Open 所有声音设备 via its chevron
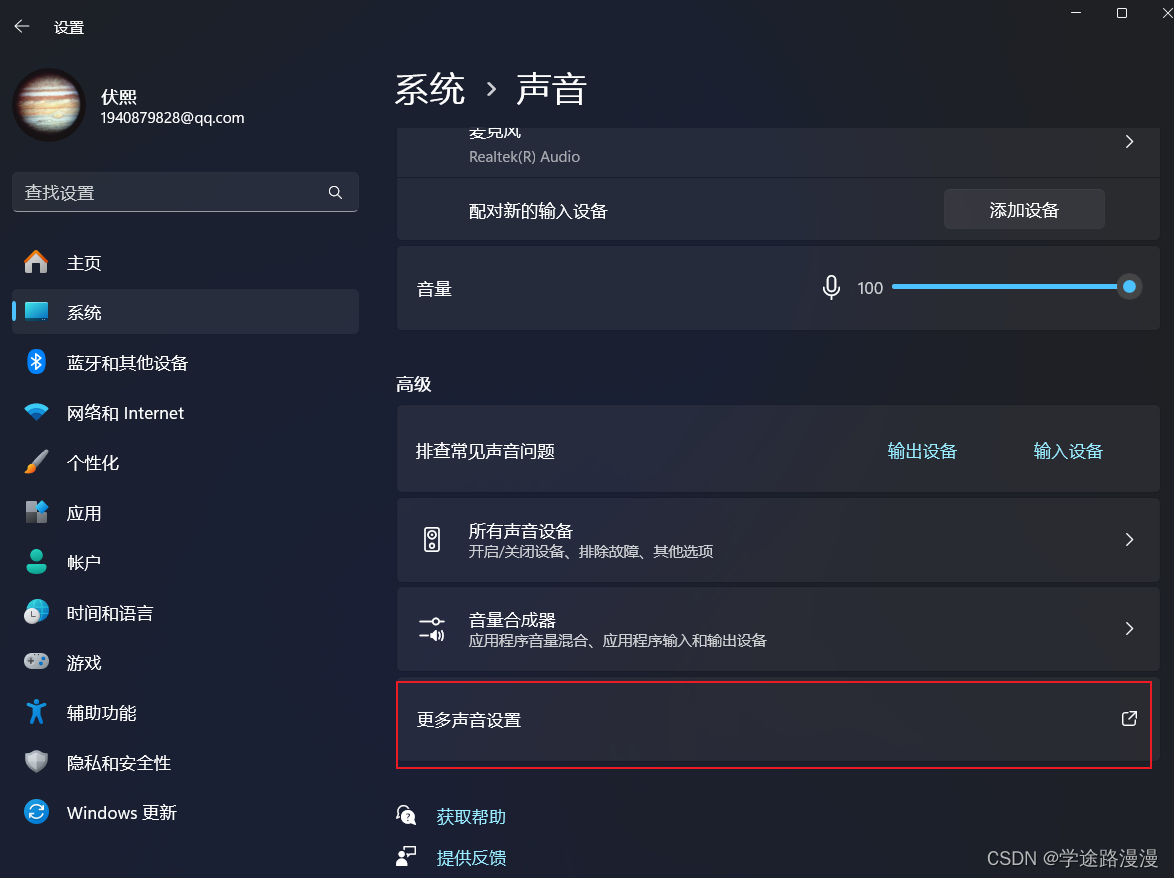The image size is (1174, 878). click(1129, 539)
